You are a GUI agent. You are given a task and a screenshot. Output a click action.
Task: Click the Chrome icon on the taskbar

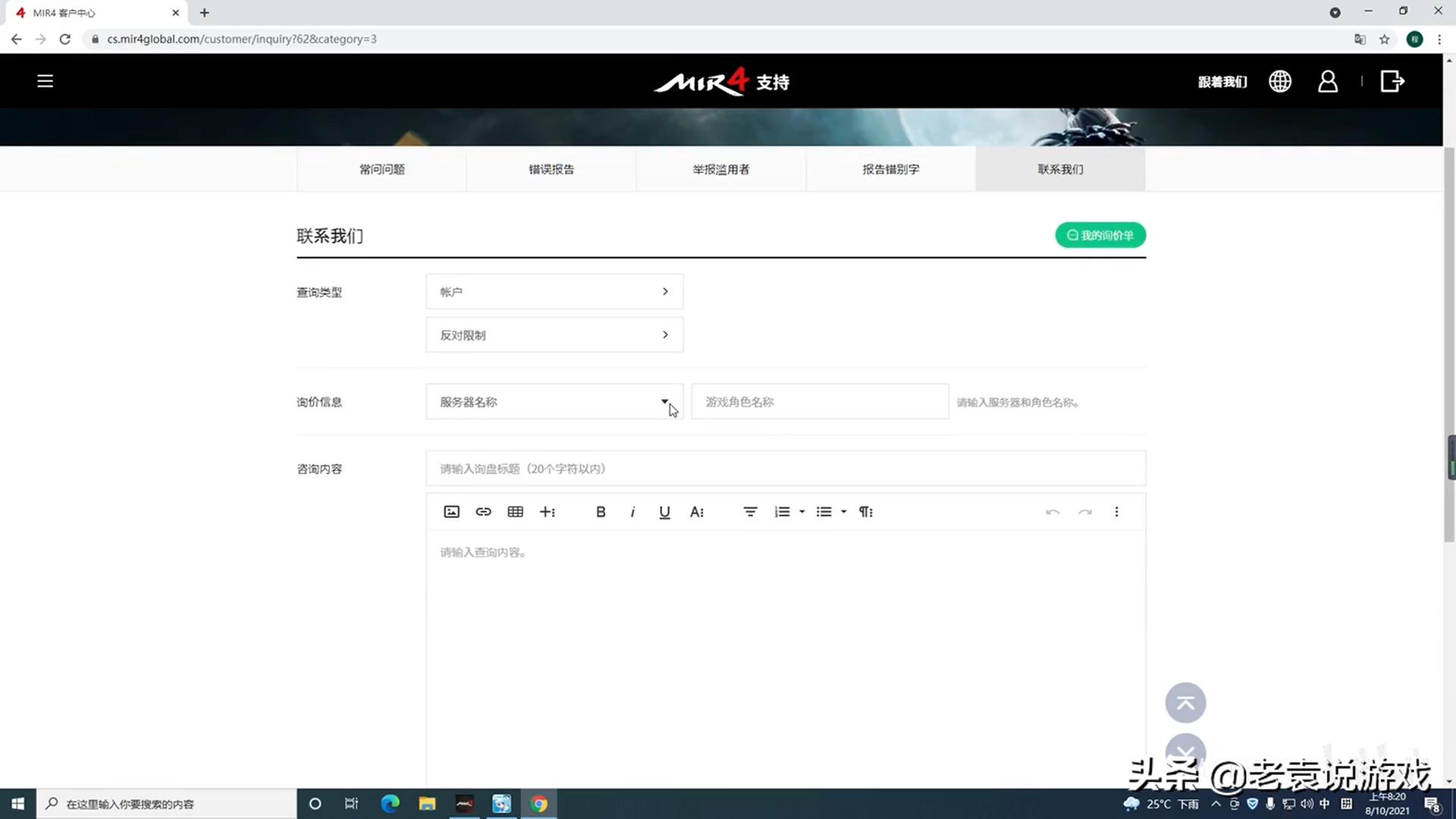pos(539,803)
